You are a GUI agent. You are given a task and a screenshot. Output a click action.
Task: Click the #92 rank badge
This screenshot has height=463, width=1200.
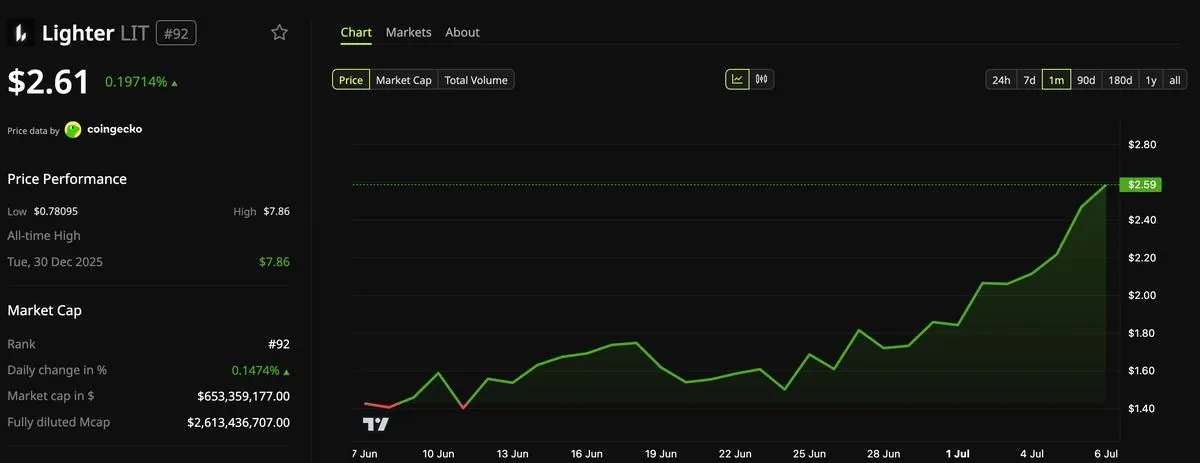176,33
